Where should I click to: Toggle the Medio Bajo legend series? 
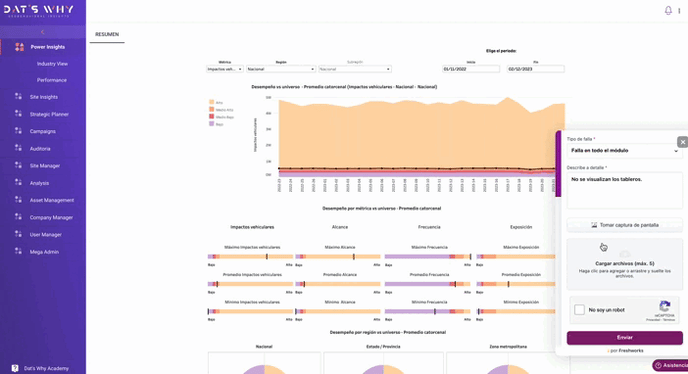222,117
